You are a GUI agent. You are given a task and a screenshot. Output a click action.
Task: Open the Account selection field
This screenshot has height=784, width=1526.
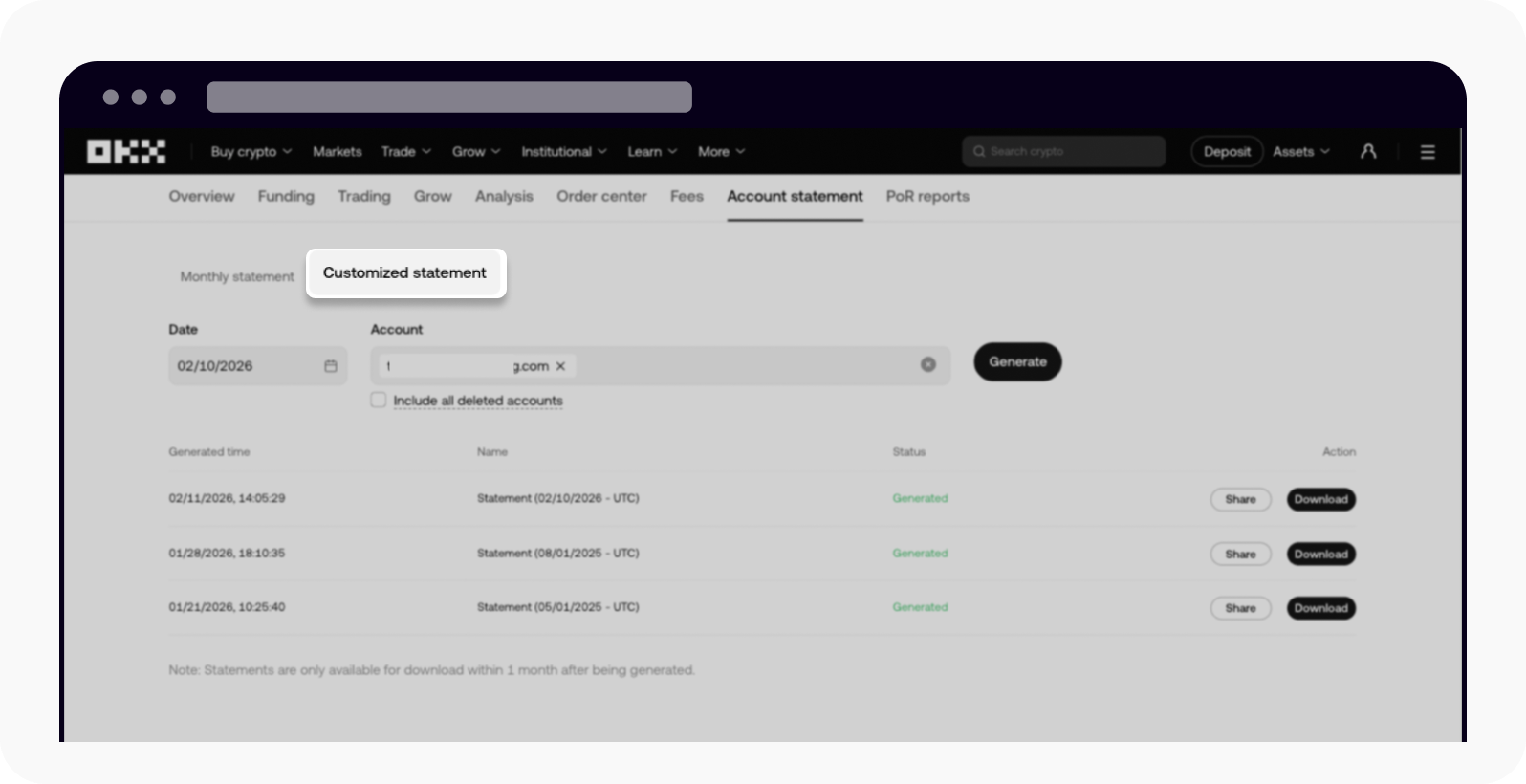(661, 365)
